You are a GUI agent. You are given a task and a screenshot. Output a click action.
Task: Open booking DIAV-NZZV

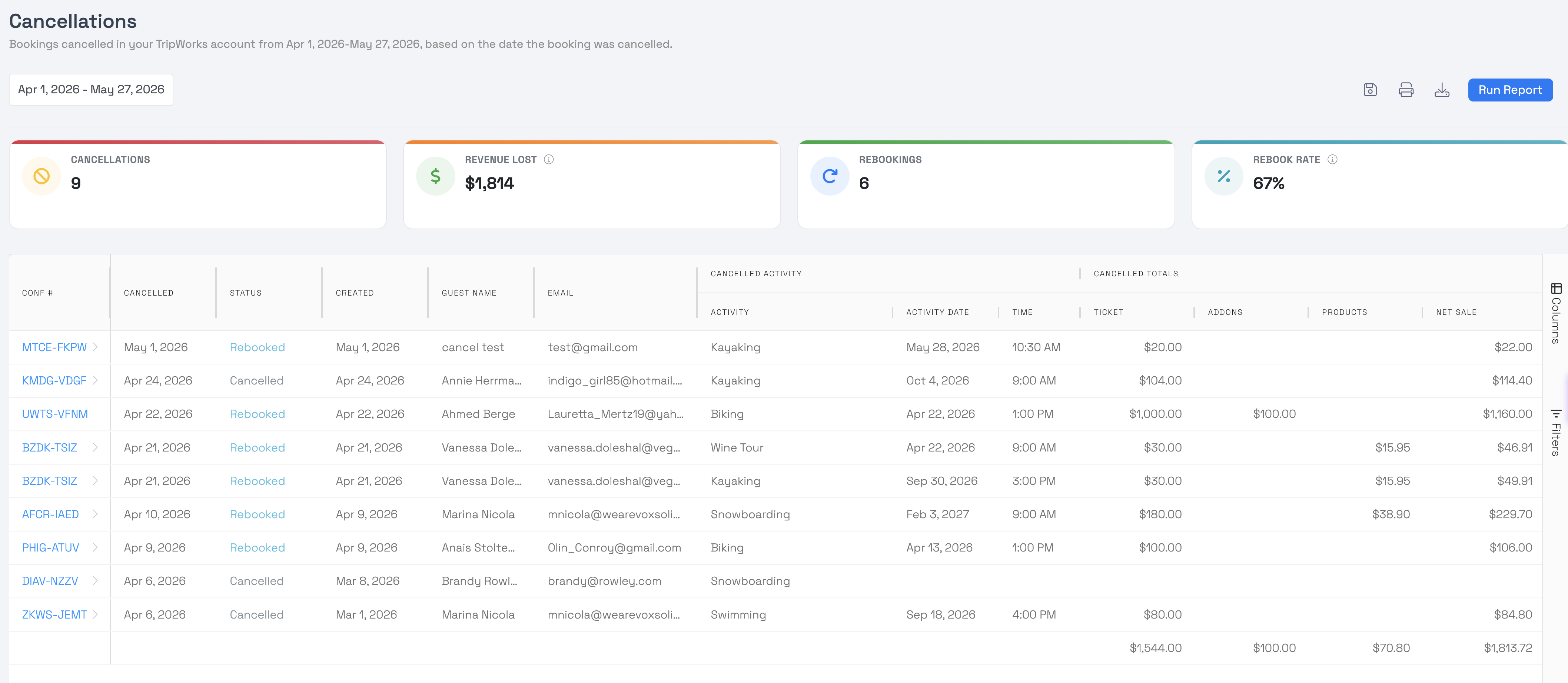[50, 582]
